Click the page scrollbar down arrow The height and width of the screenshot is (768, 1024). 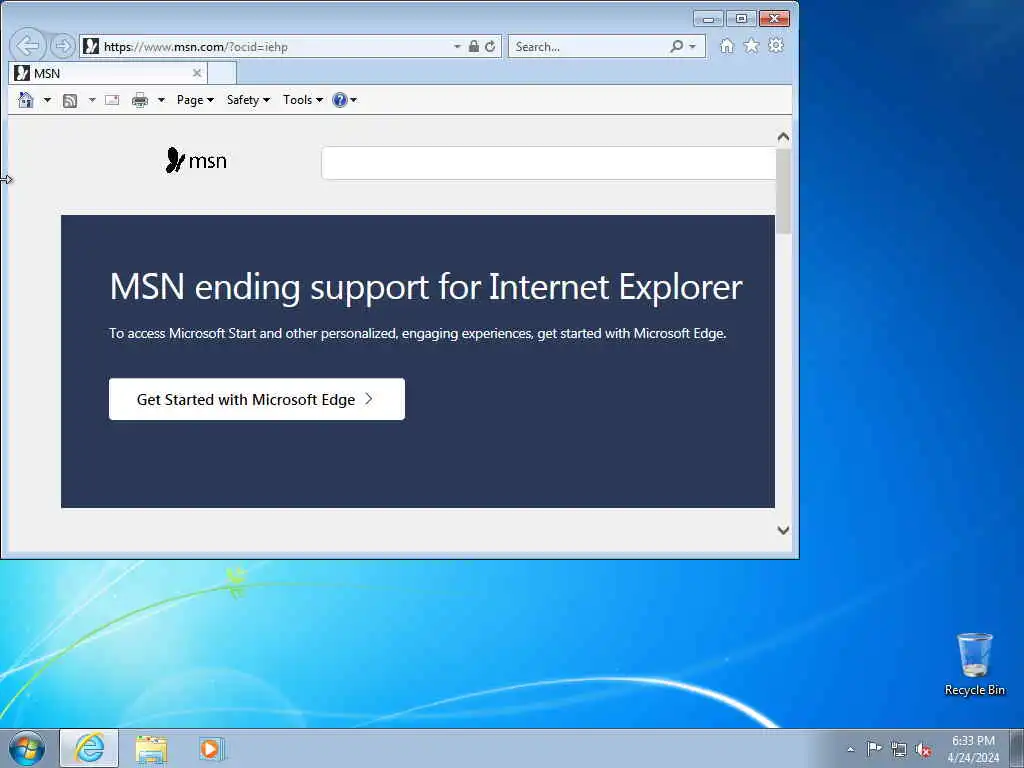[x=784, y=530]
